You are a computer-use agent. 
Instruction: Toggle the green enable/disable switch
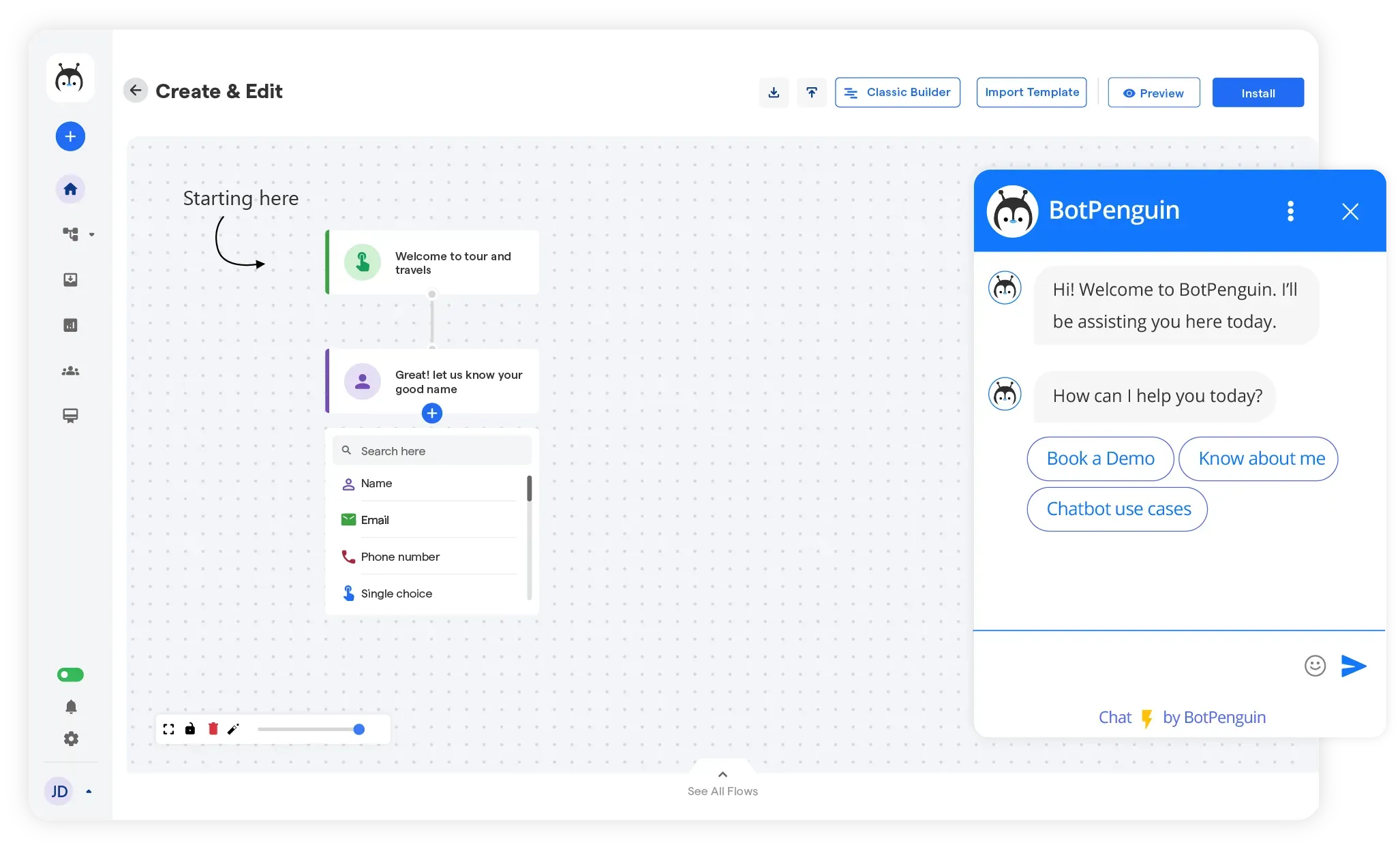[70, 675]
